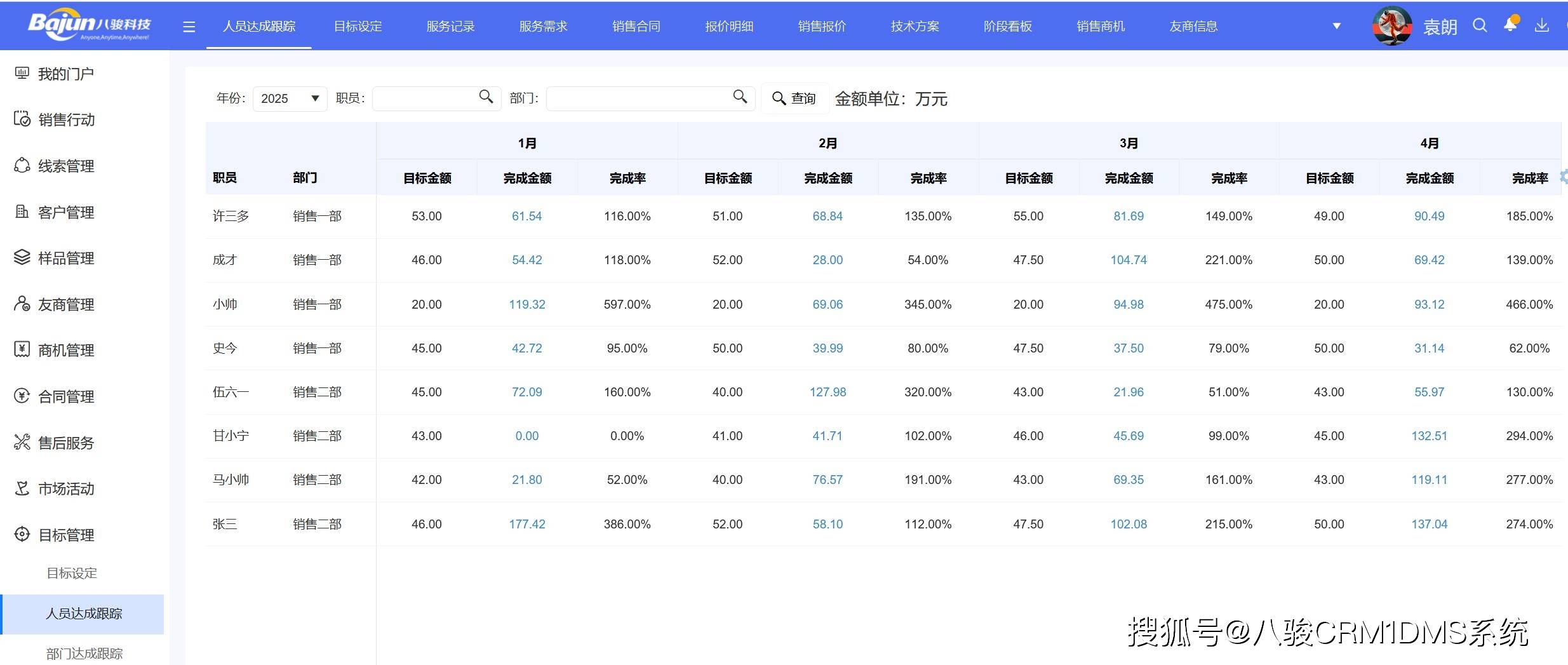
Task: Select 部门达成跟踪 in sidebar
Action: 84,653
